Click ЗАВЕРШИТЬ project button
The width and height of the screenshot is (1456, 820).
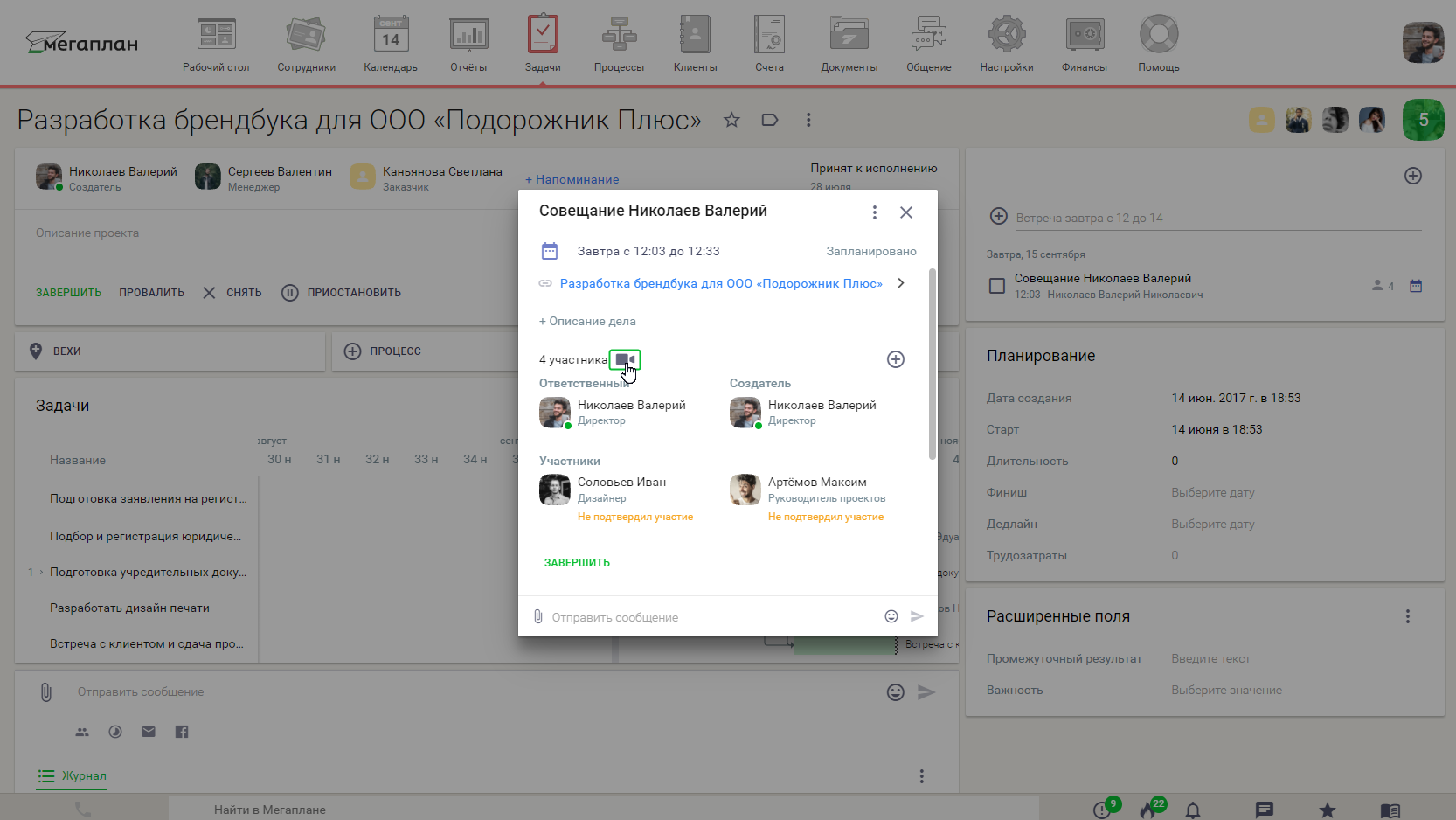68,293
